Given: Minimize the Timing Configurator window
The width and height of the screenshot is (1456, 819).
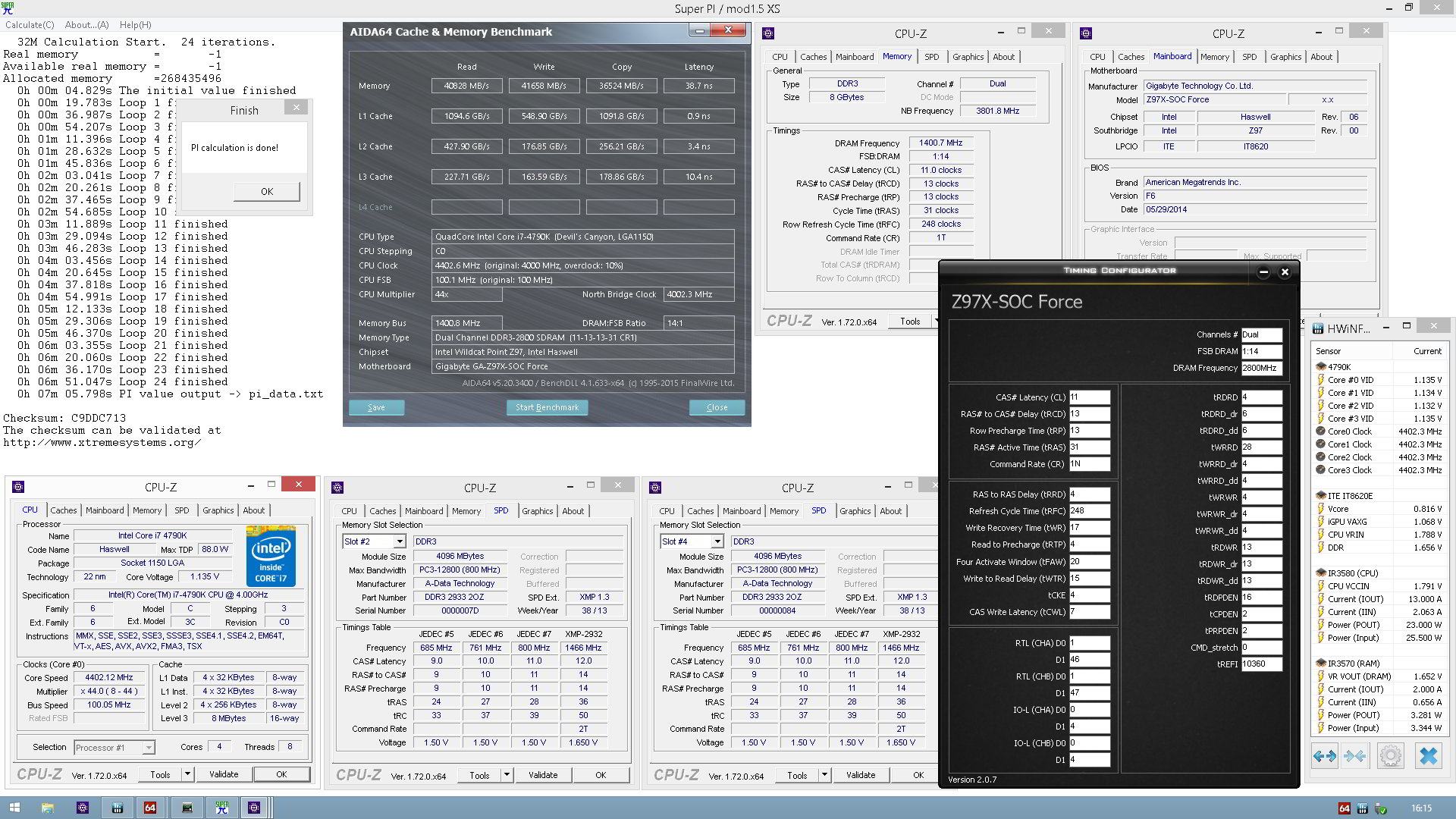Looking at the screenshot, I should pyautogui.click(x=1263, y=271).
